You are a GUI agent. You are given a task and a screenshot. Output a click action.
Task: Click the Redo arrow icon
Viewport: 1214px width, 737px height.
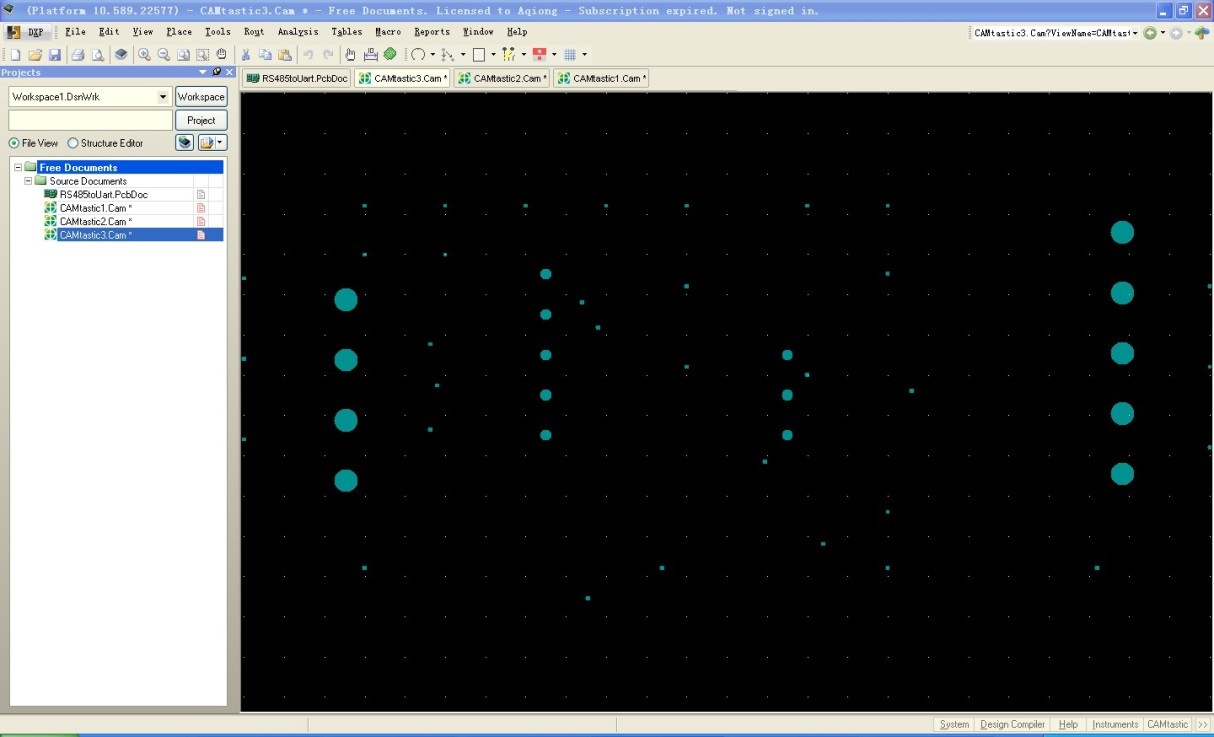coord(328,54)
